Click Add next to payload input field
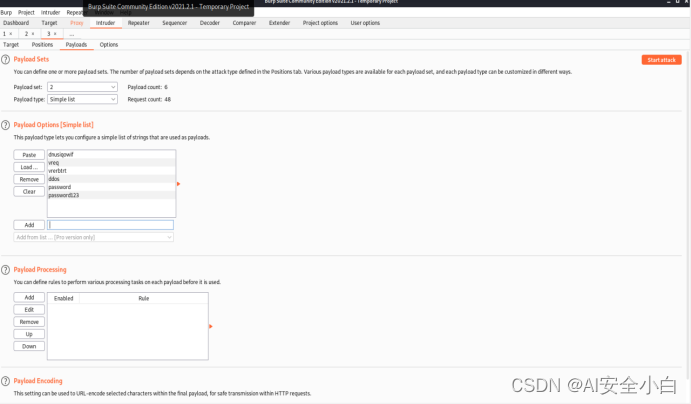The width and height of the screenshot is (691, 404). pyautogui.click(x=29, y=225)
